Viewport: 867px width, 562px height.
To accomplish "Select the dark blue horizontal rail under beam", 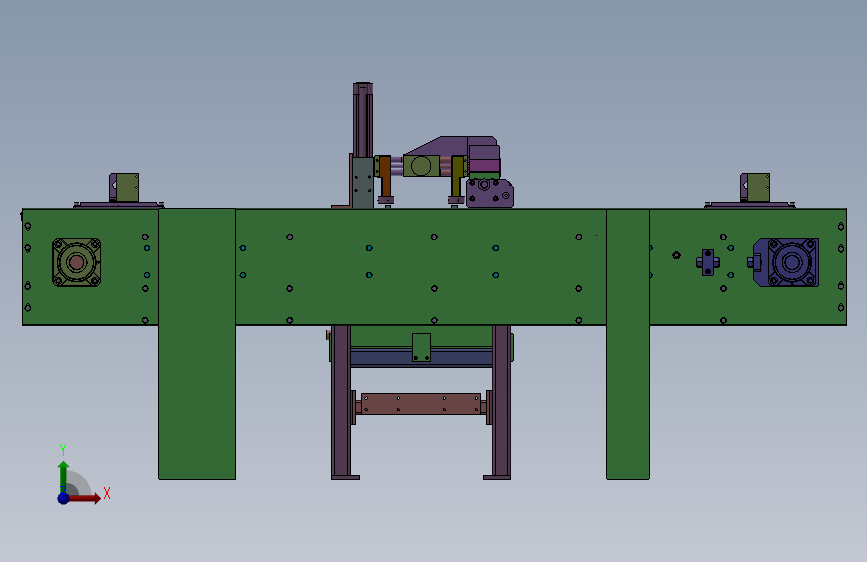I will click(x=421, y=358).
